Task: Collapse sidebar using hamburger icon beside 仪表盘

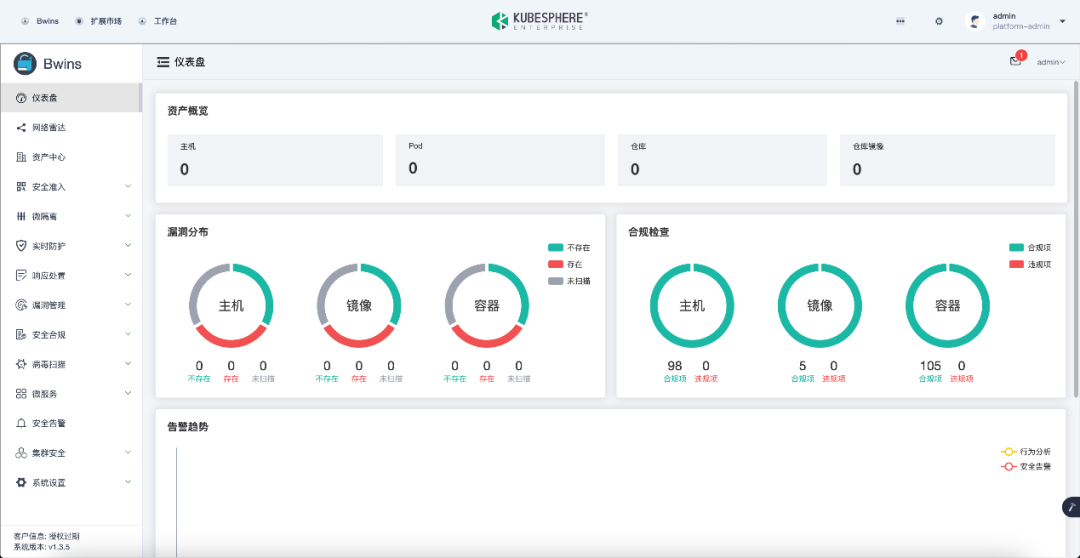Action: tap(163, 63)
